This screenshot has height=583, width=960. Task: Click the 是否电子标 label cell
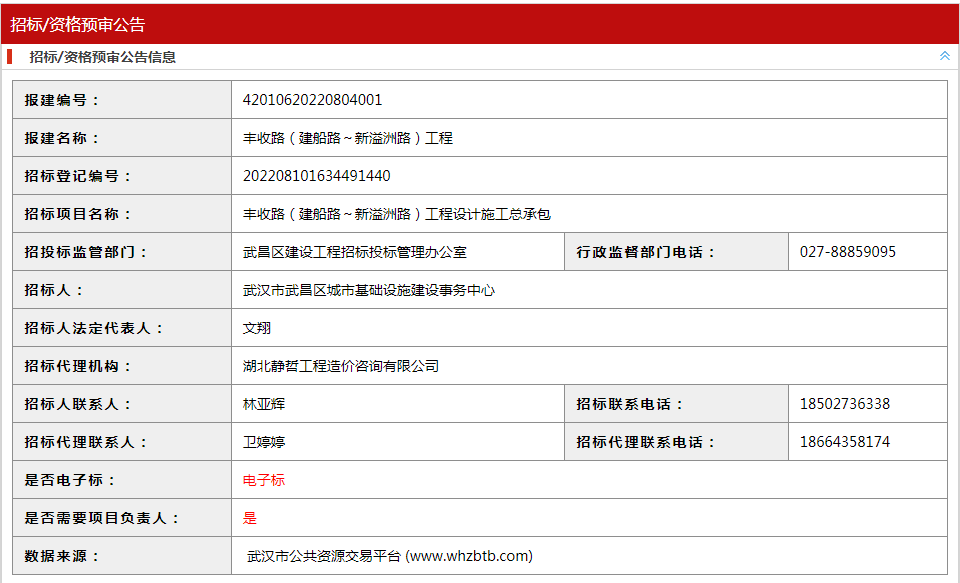122,480
